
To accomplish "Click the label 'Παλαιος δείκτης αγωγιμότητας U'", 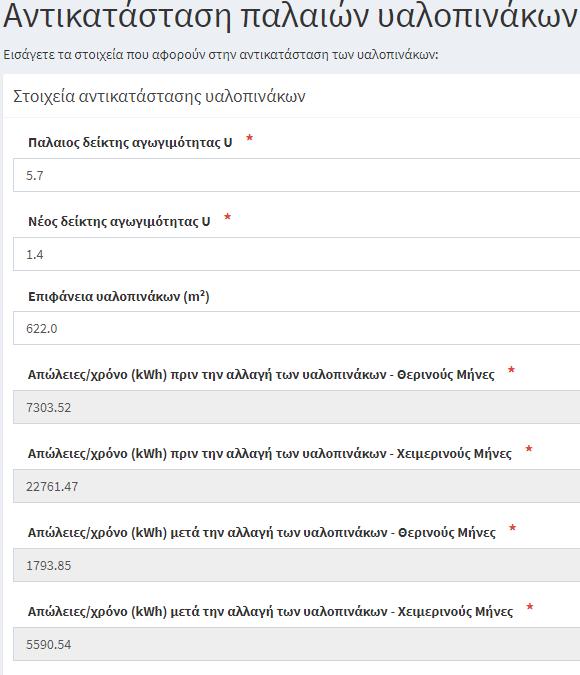I will click(x=130, y=142).
